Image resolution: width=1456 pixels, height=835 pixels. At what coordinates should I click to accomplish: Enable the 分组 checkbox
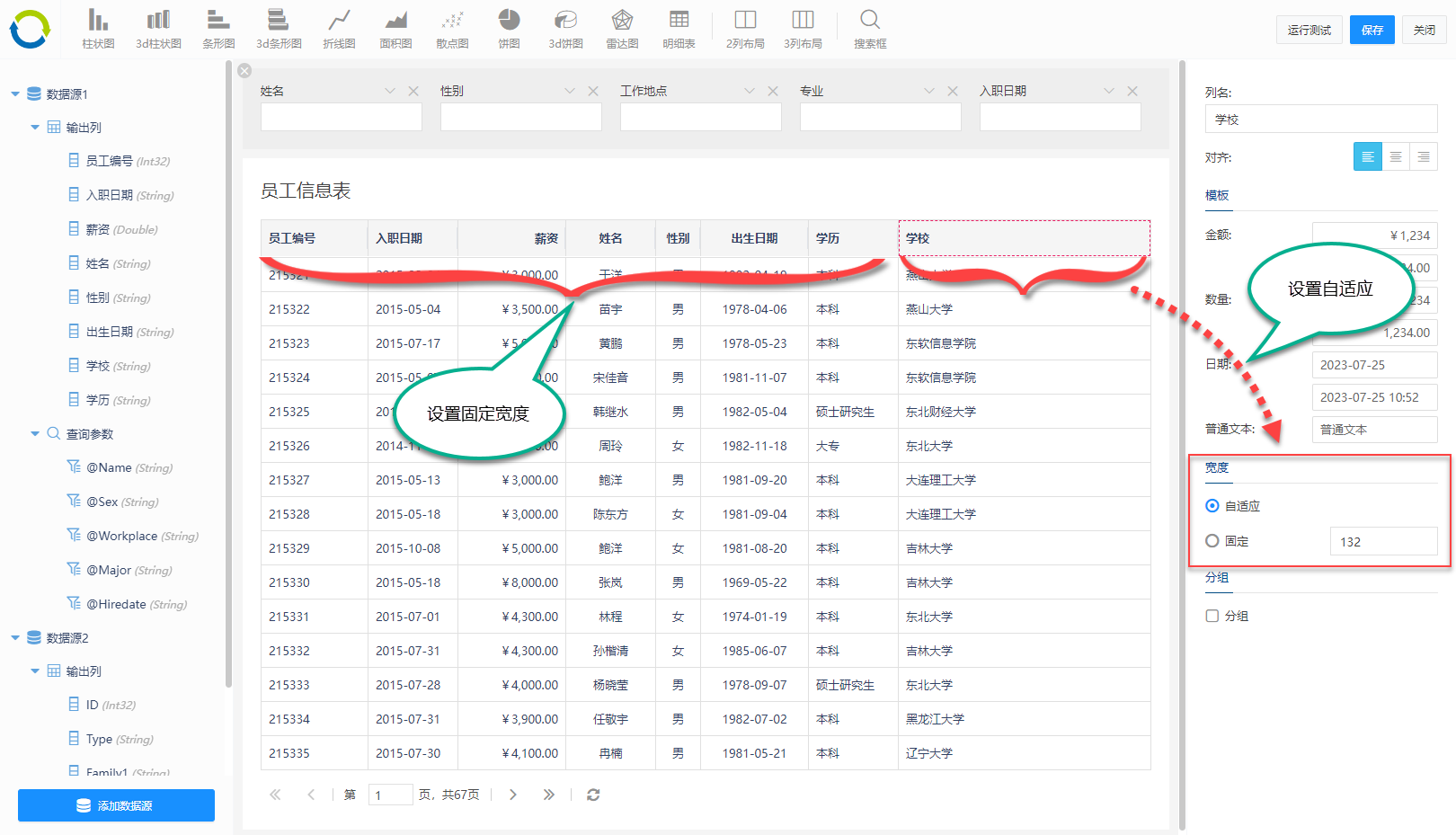(x=1212, y=616)
